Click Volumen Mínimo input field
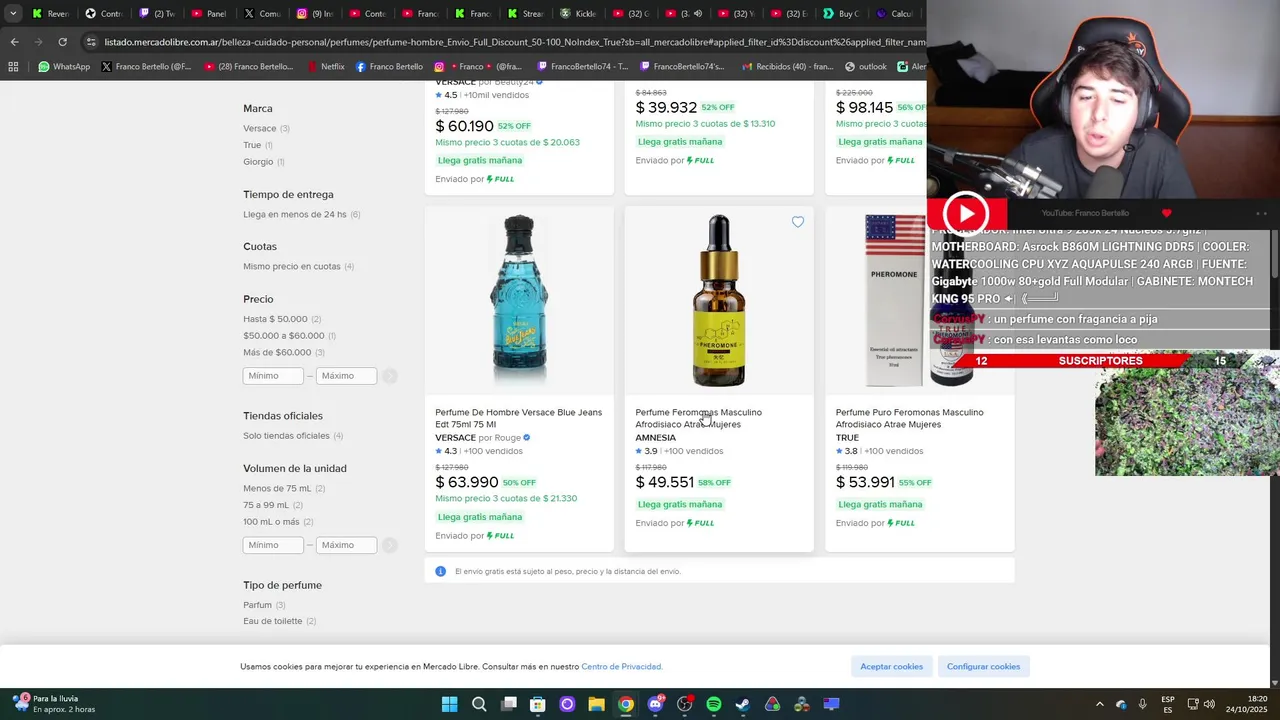Screen dimensions: 1280x720 pos(273,545)
